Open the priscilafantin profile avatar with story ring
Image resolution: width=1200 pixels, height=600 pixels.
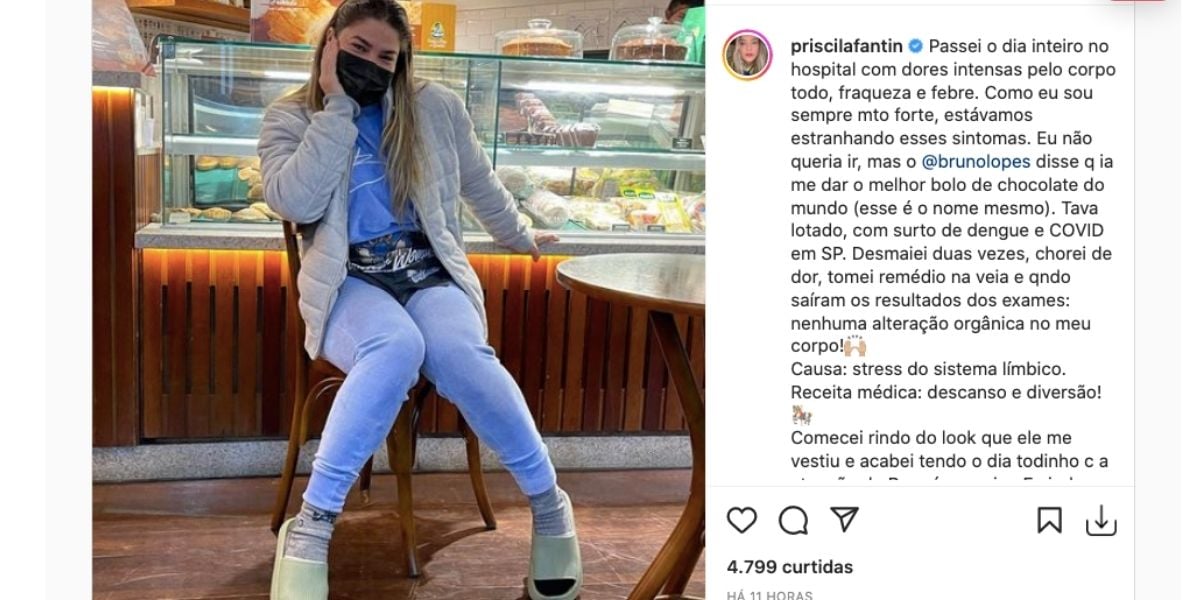point(747,55)
